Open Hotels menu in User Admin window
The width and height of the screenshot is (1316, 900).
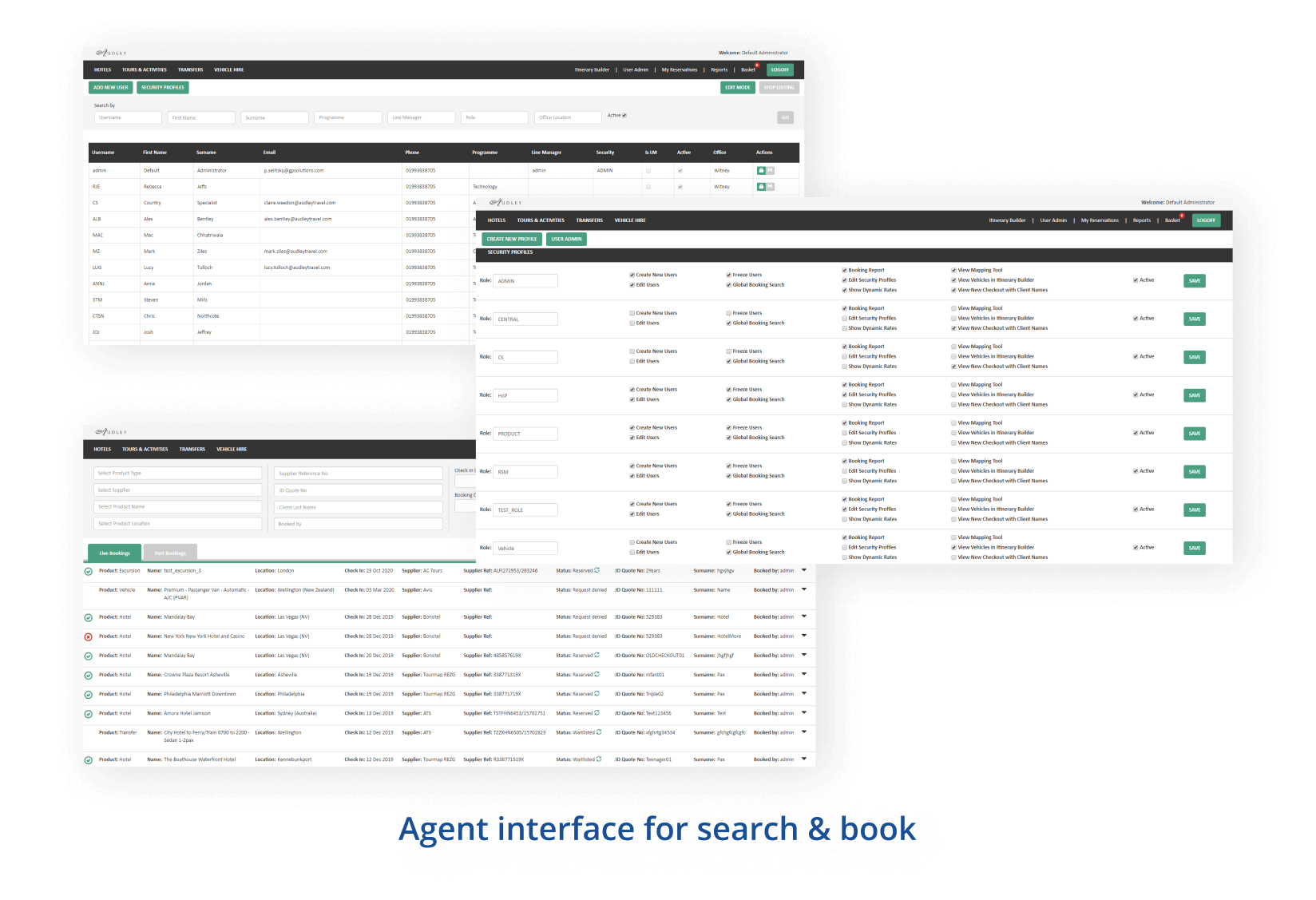(x=102, y=69)
